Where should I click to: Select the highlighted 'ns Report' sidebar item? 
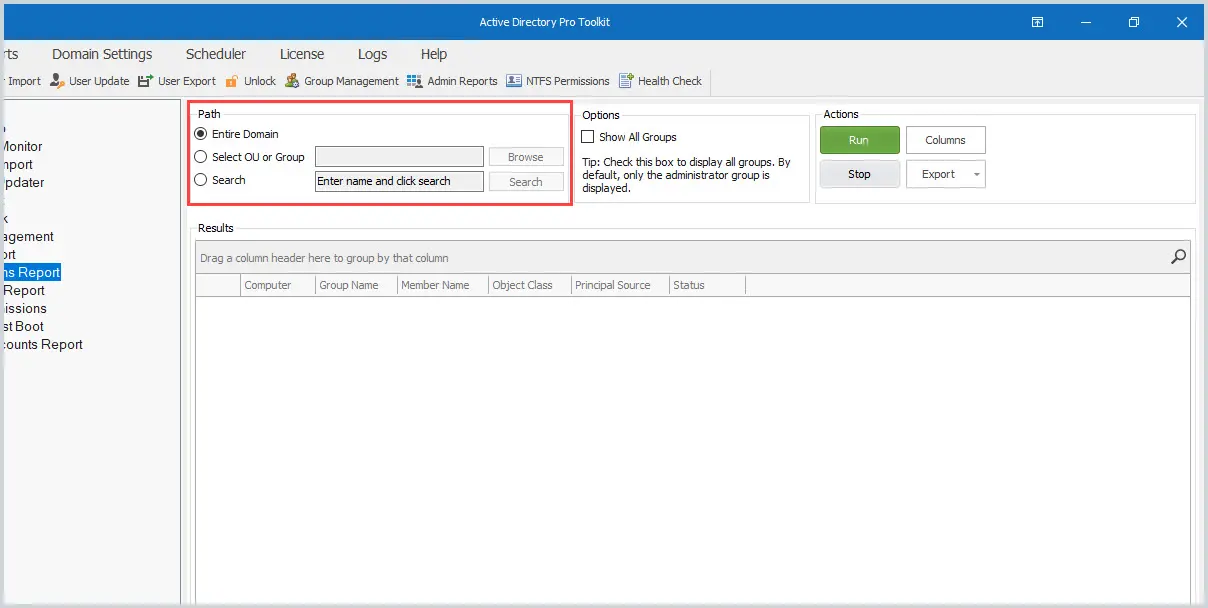(x=30, y=272)
